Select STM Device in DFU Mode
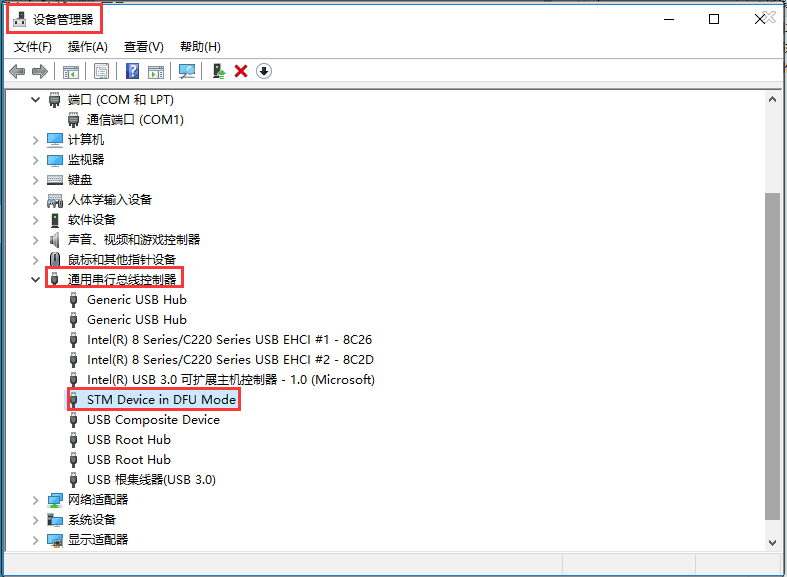 161,400
